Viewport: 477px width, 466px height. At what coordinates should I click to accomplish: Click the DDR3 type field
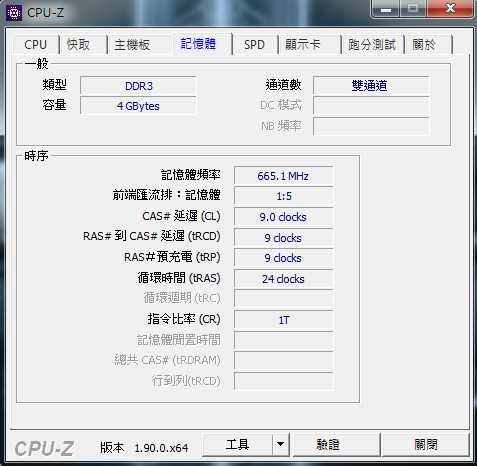(138, 86)
